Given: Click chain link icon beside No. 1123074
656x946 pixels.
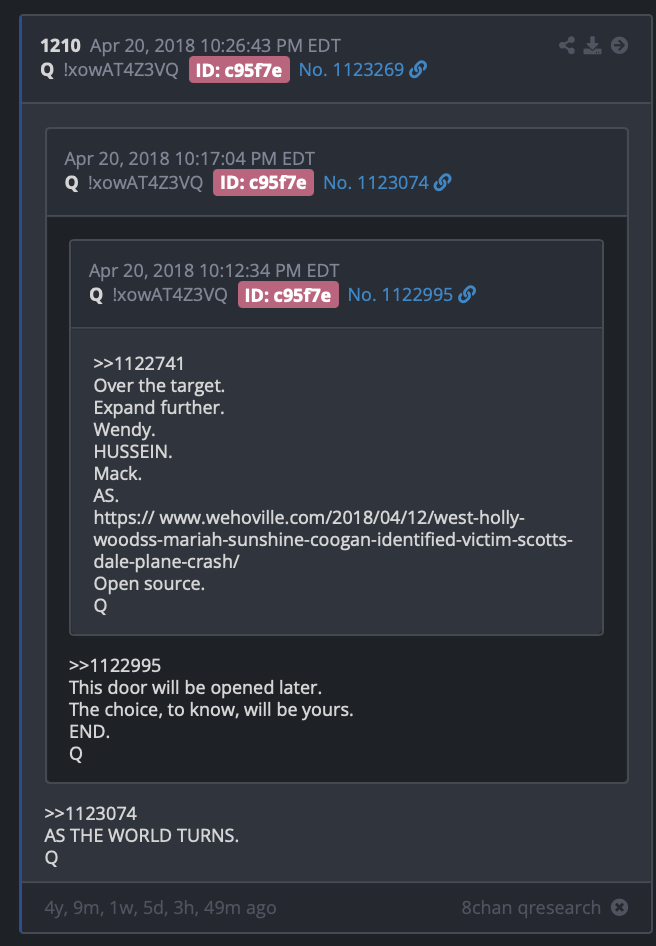Looking at the screenshot, I should click(x=442, y=182).
